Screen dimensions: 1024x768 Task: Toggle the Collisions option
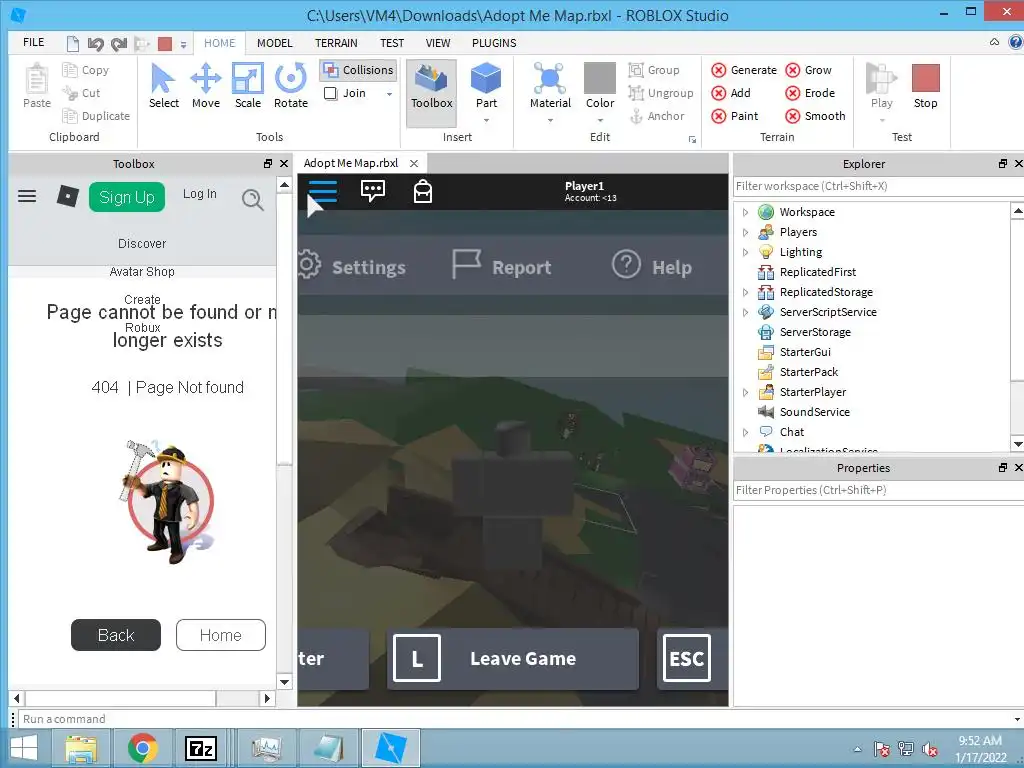(x=359, y=70)
